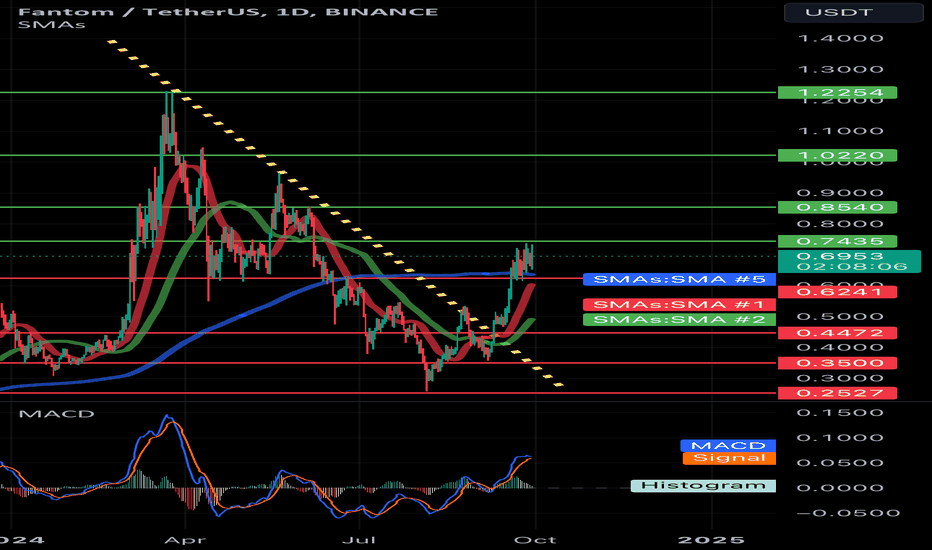
Task: Click the 1.1000 price scale value
Action: pos(840,131)
